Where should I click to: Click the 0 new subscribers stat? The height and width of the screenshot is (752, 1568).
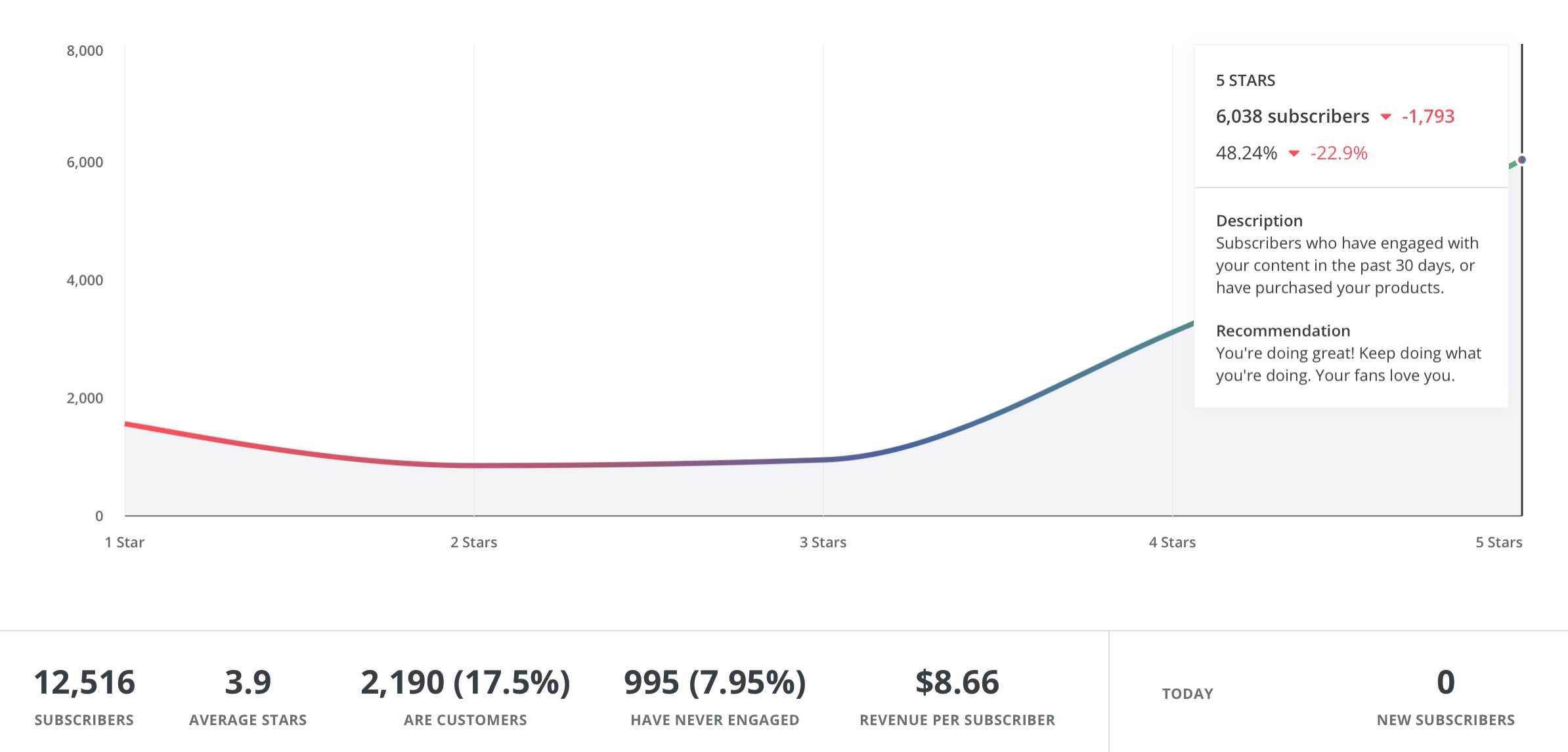1445,682
